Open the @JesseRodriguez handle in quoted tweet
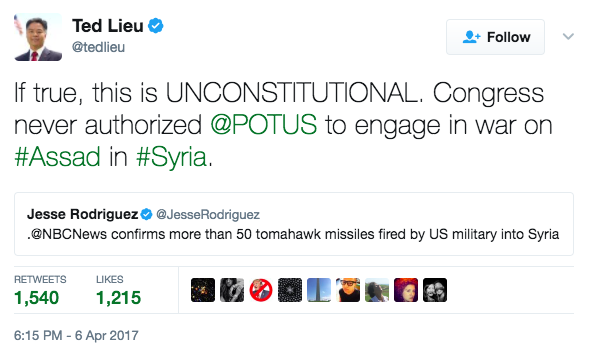This screenshot has width=606, height=360. tap(208, 215)
